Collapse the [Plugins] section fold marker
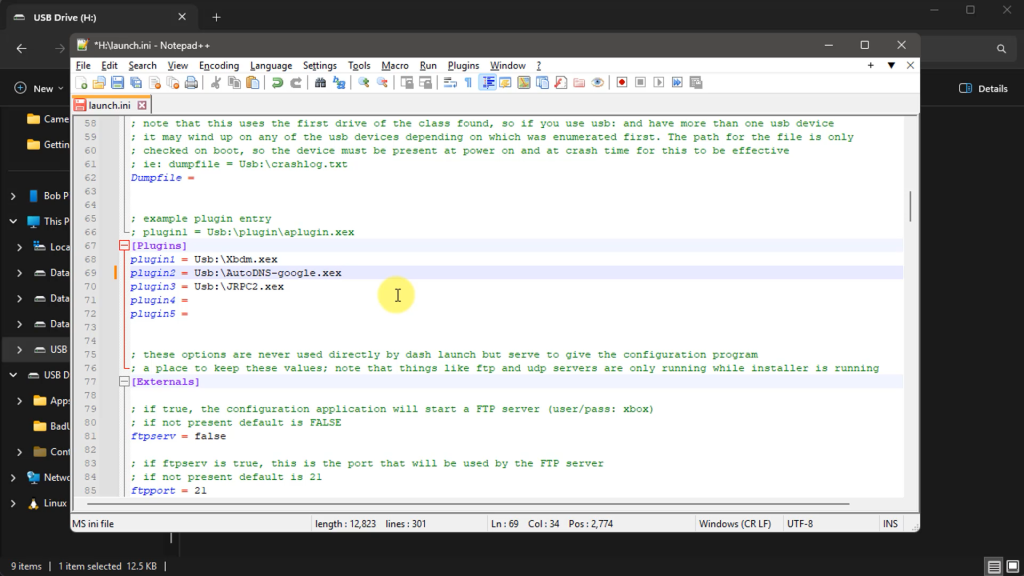This screenshot has width=1024, height=576. point(124,246)
